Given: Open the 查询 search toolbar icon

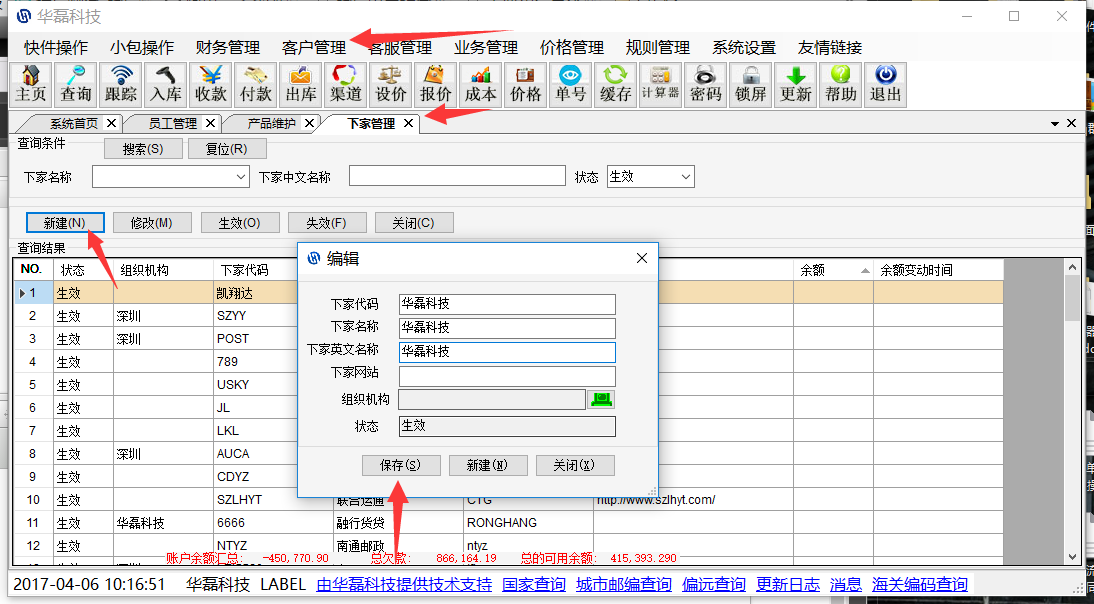Looking at the screenshot, I should (76, 84).
